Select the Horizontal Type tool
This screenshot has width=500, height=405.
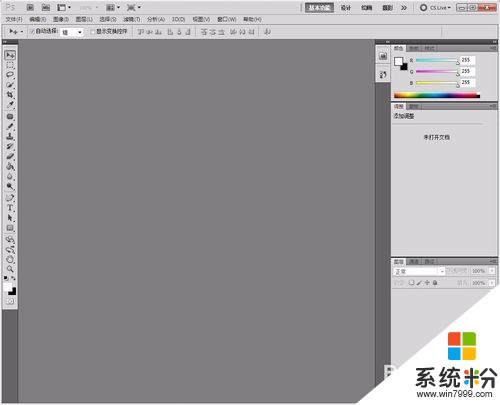pyautogui.click(x=10, y=208)
